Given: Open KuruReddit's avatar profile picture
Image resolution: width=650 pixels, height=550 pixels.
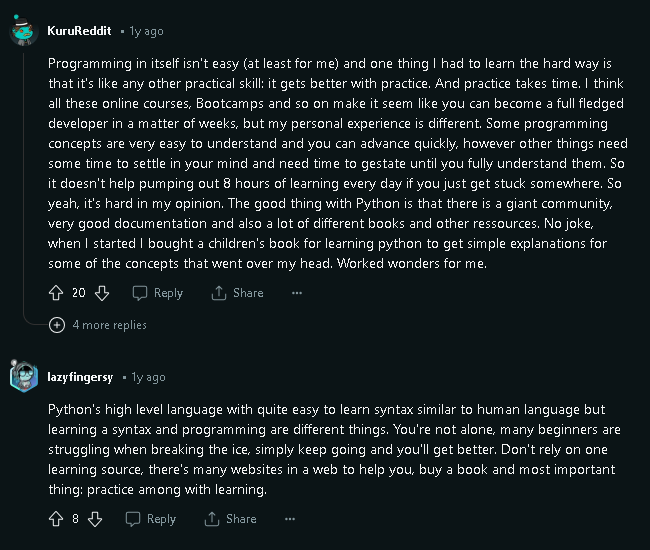Looking at the screenshot, I should coord(24,31).
